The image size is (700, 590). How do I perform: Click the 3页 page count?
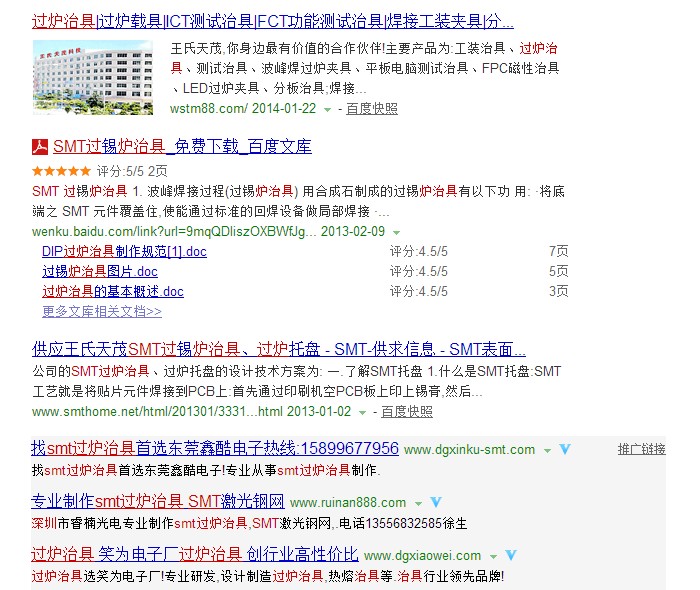point(558,291)
